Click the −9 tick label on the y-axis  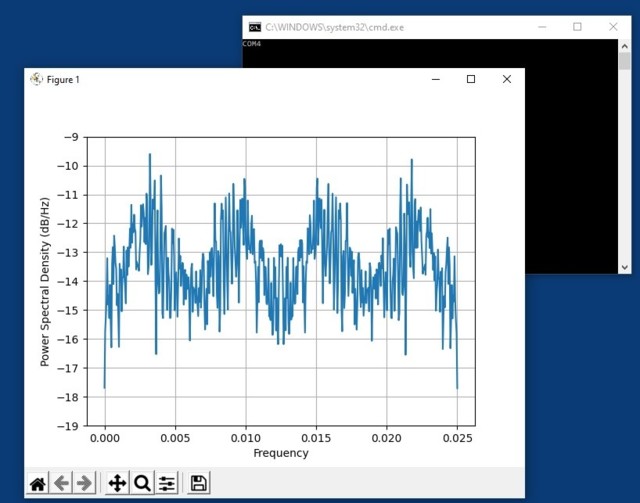point(71,137)
